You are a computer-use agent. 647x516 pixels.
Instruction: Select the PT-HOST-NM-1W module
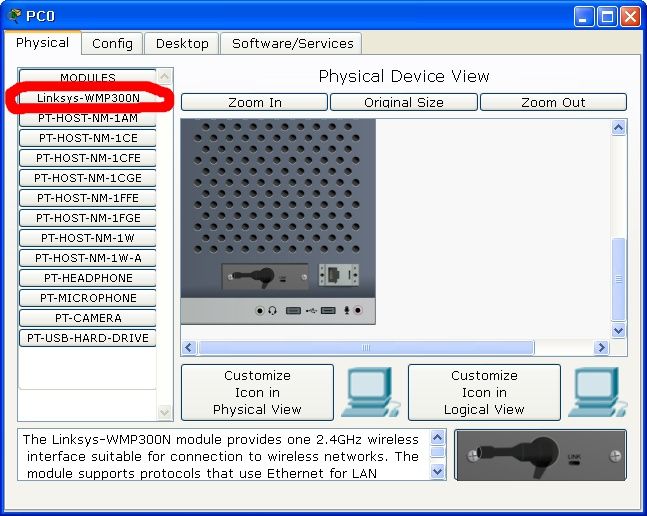pyautogui.click(x=87, y=238)
